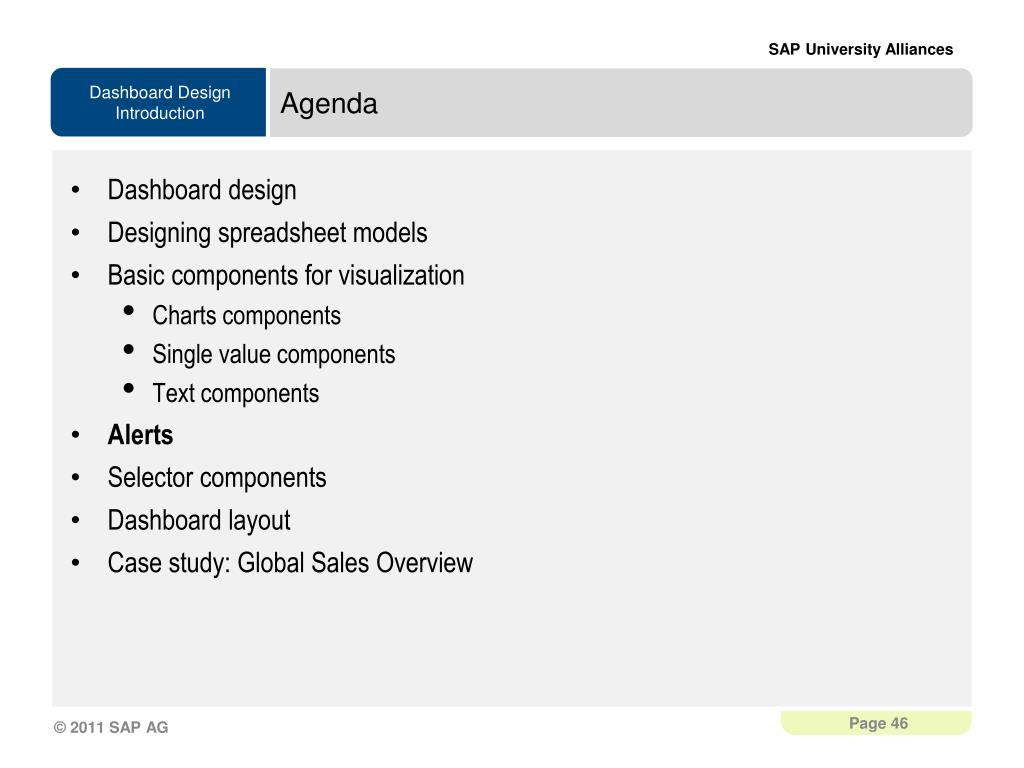Screen dimensions: 1024x768
Task: Click bullet marker beside Charts components
Action: 129,311
